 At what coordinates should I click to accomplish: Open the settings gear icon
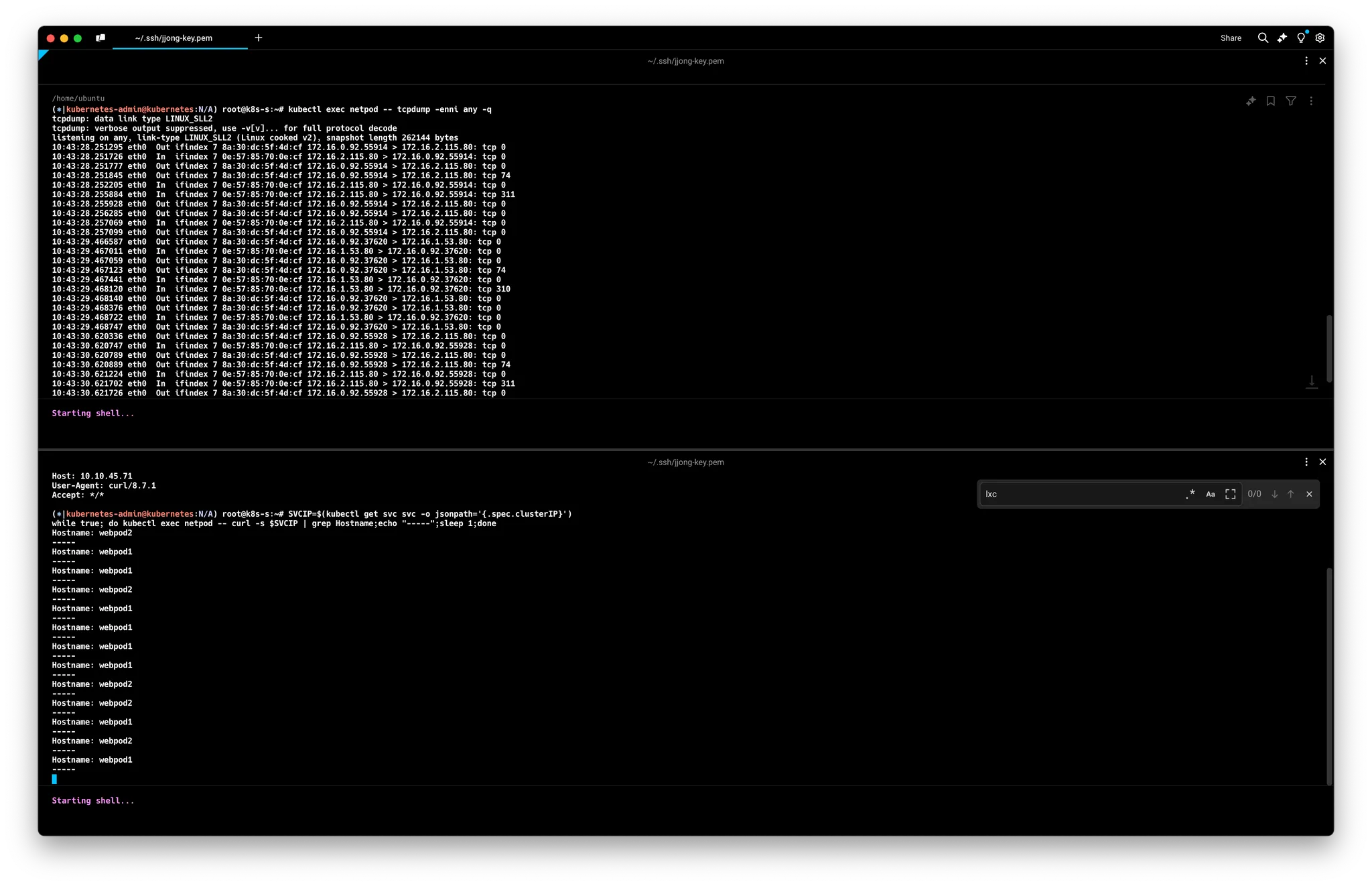[1320, 38]
